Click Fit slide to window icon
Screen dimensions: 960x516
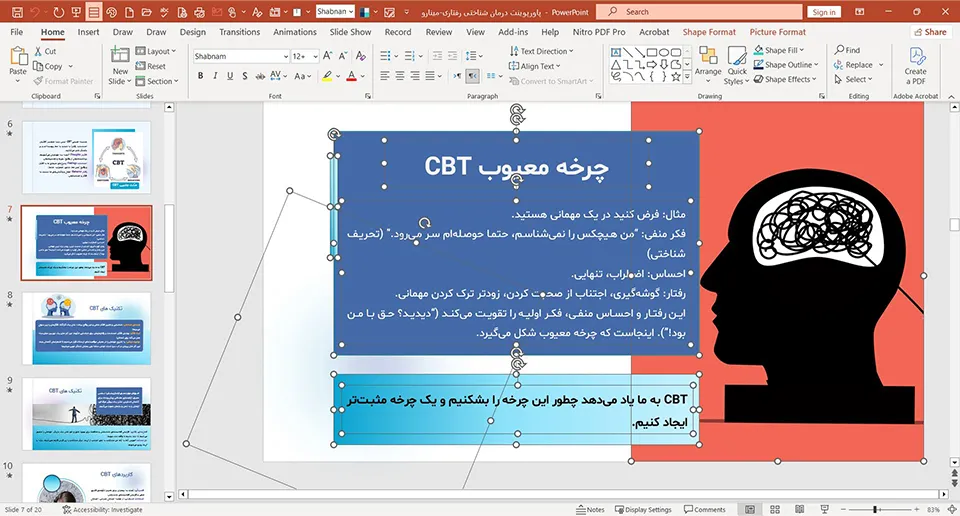point(951,509)
